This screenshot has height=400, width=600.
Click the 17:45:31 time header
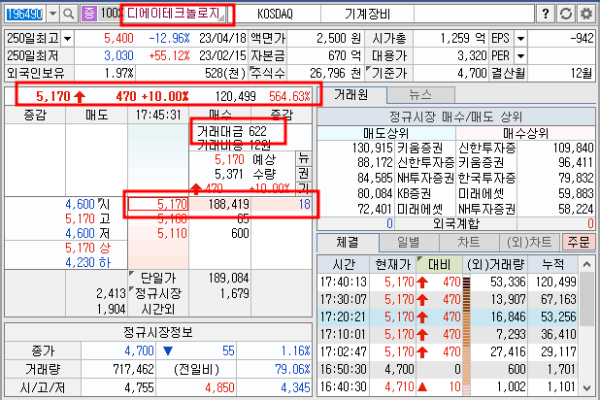click(158, 115)
